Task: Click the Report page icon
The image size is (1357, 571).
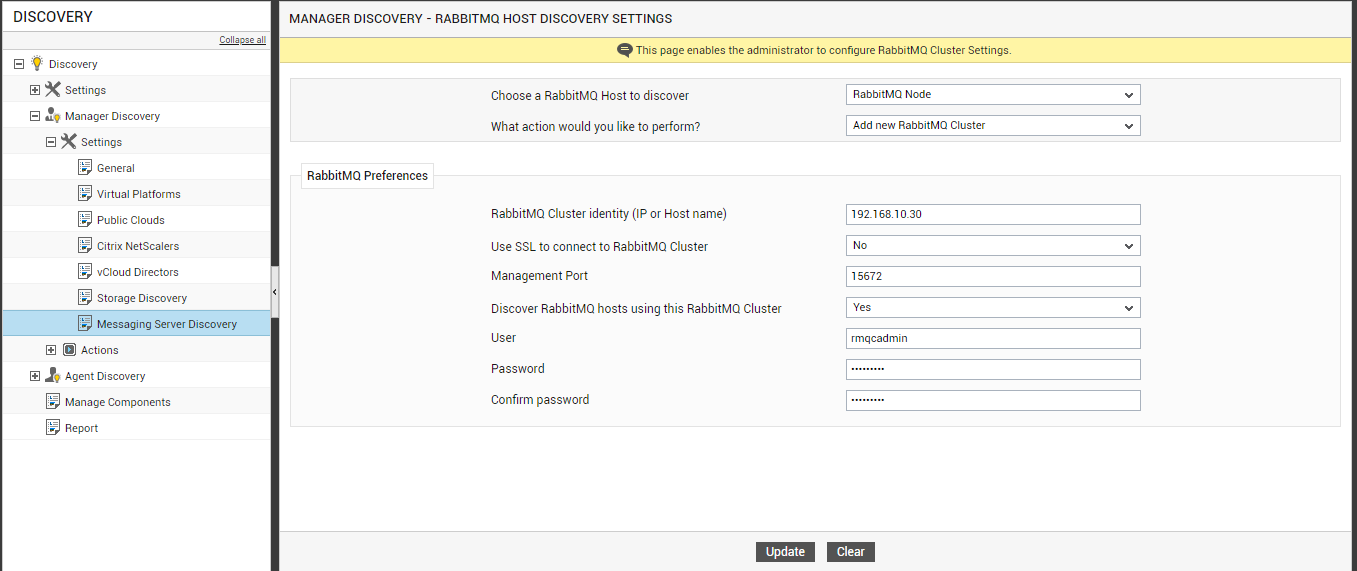Action: point(53,427)
